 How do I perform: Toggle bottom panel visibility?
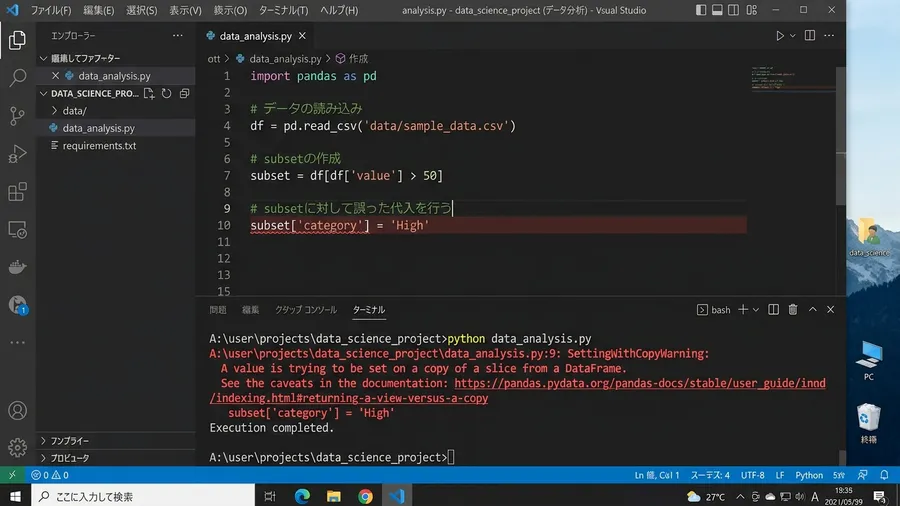(717, 10)
